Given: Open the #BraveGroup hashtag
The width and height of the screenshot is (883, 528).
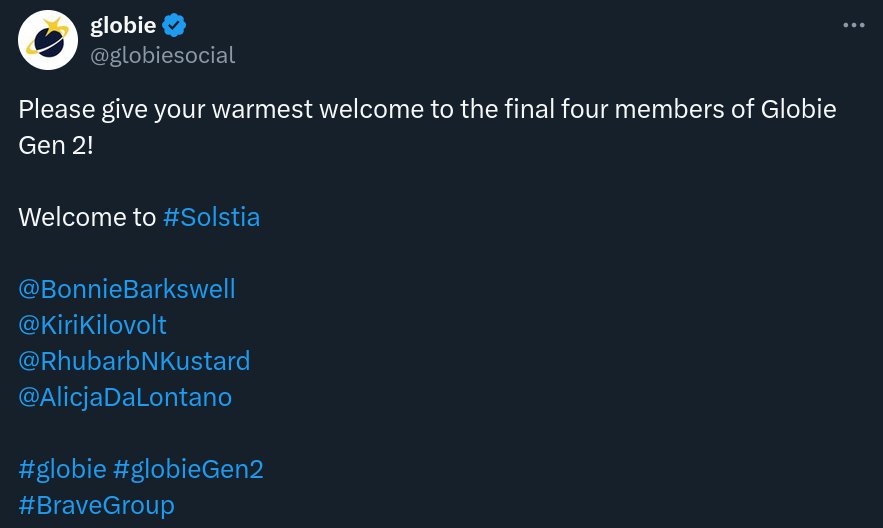Looking at the screenshot, I should (96, 505).
